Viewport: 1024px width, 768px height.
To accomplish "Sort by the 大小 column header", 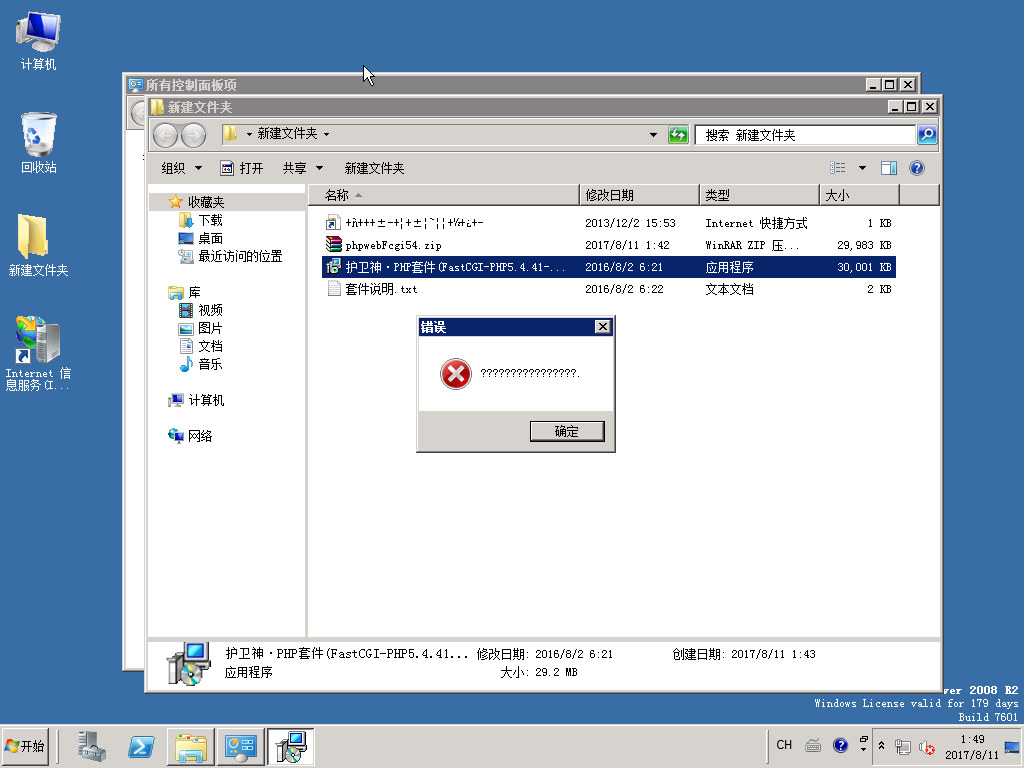I will coord(859,195).
